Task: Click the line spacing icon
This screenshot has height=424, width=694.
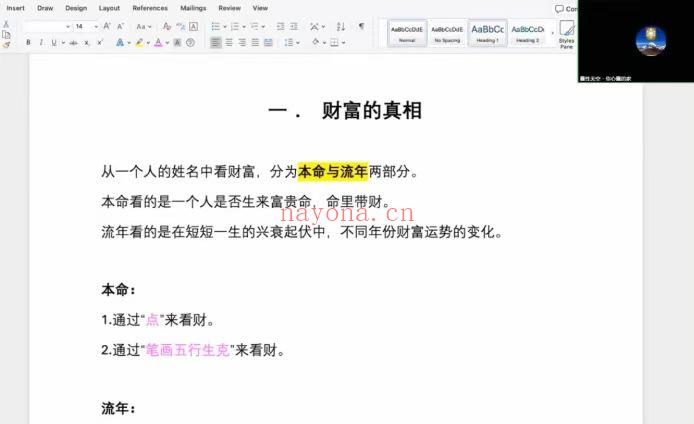Action: (289, 42)
